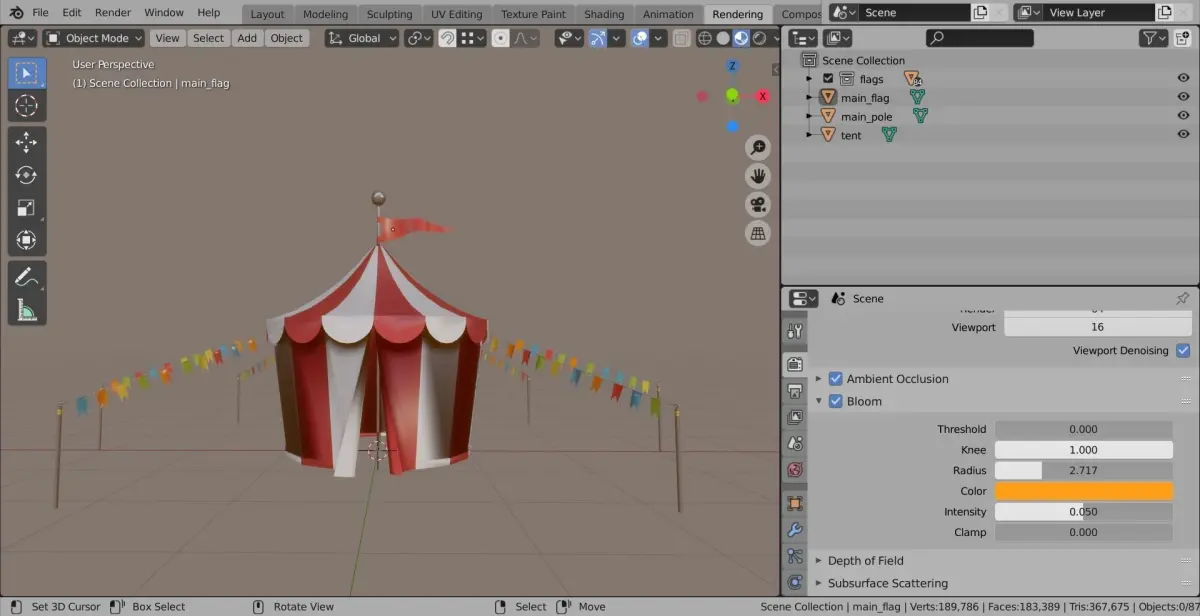Select the Annotate tool

click(x=27, y=277)
